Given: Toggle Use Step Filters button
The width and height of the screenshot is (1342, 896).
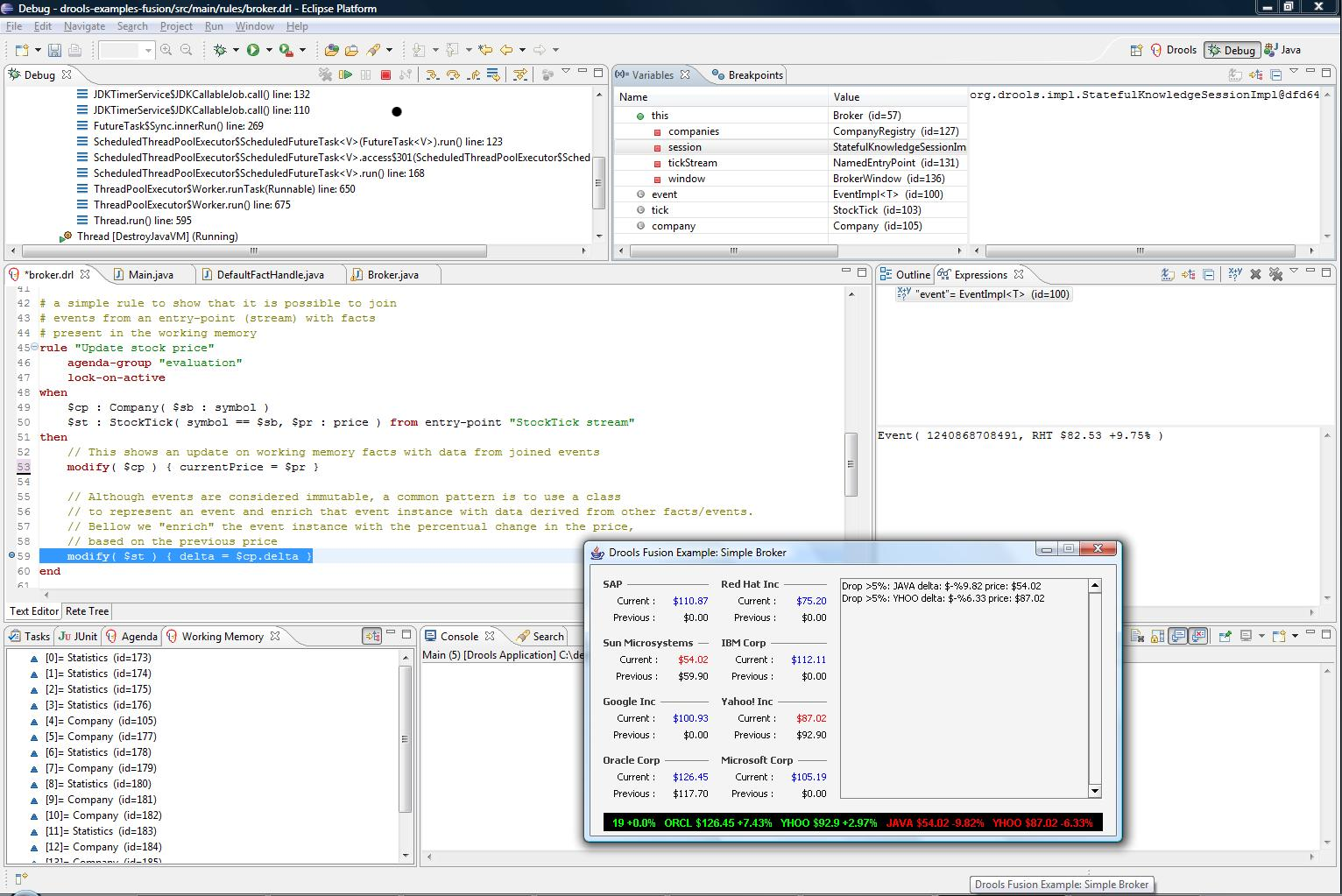Looking at the screenshot, I should click(519, 75).
